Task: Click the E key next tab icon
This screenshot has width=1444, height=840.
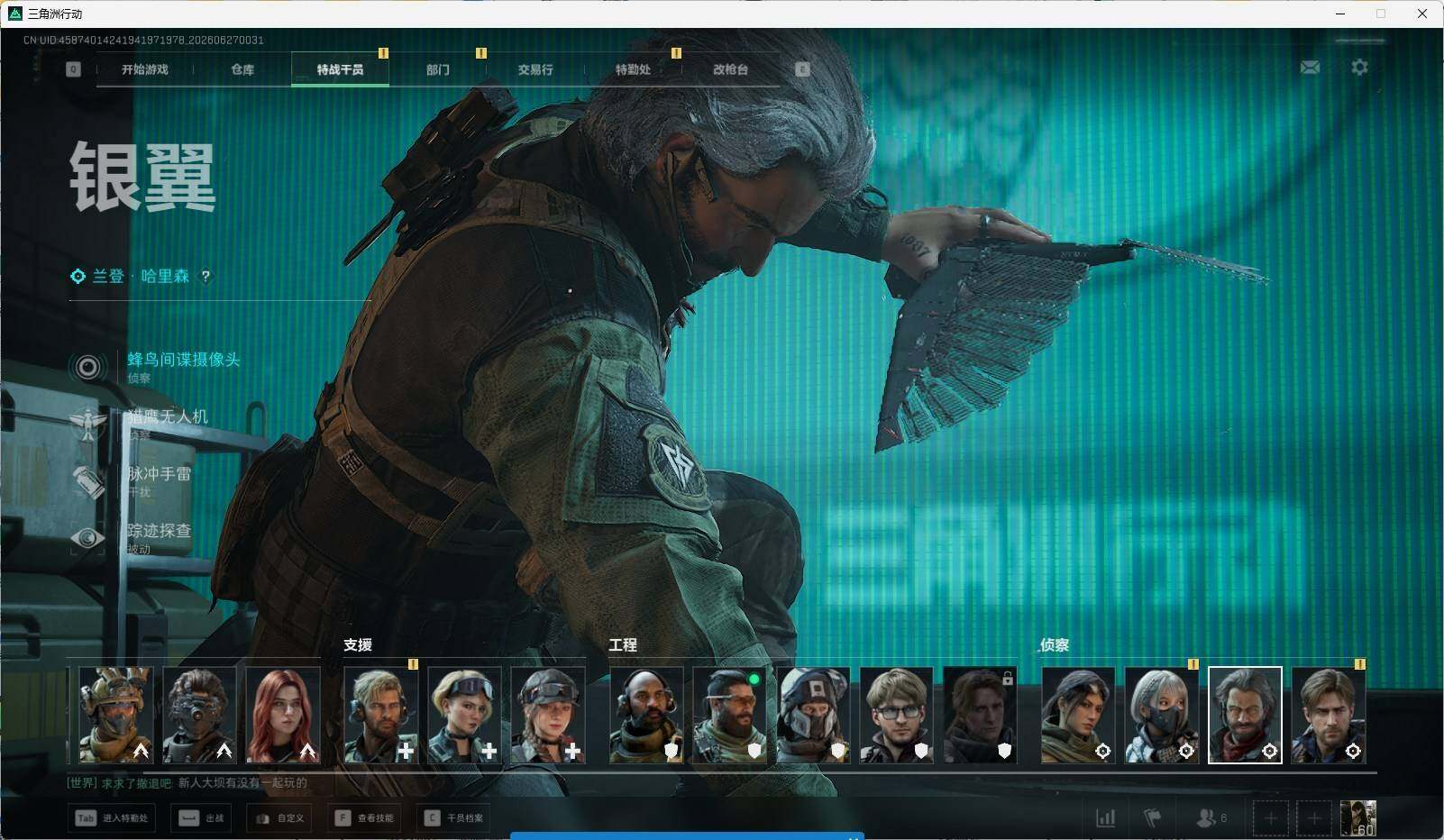Action: click(802, 69)
